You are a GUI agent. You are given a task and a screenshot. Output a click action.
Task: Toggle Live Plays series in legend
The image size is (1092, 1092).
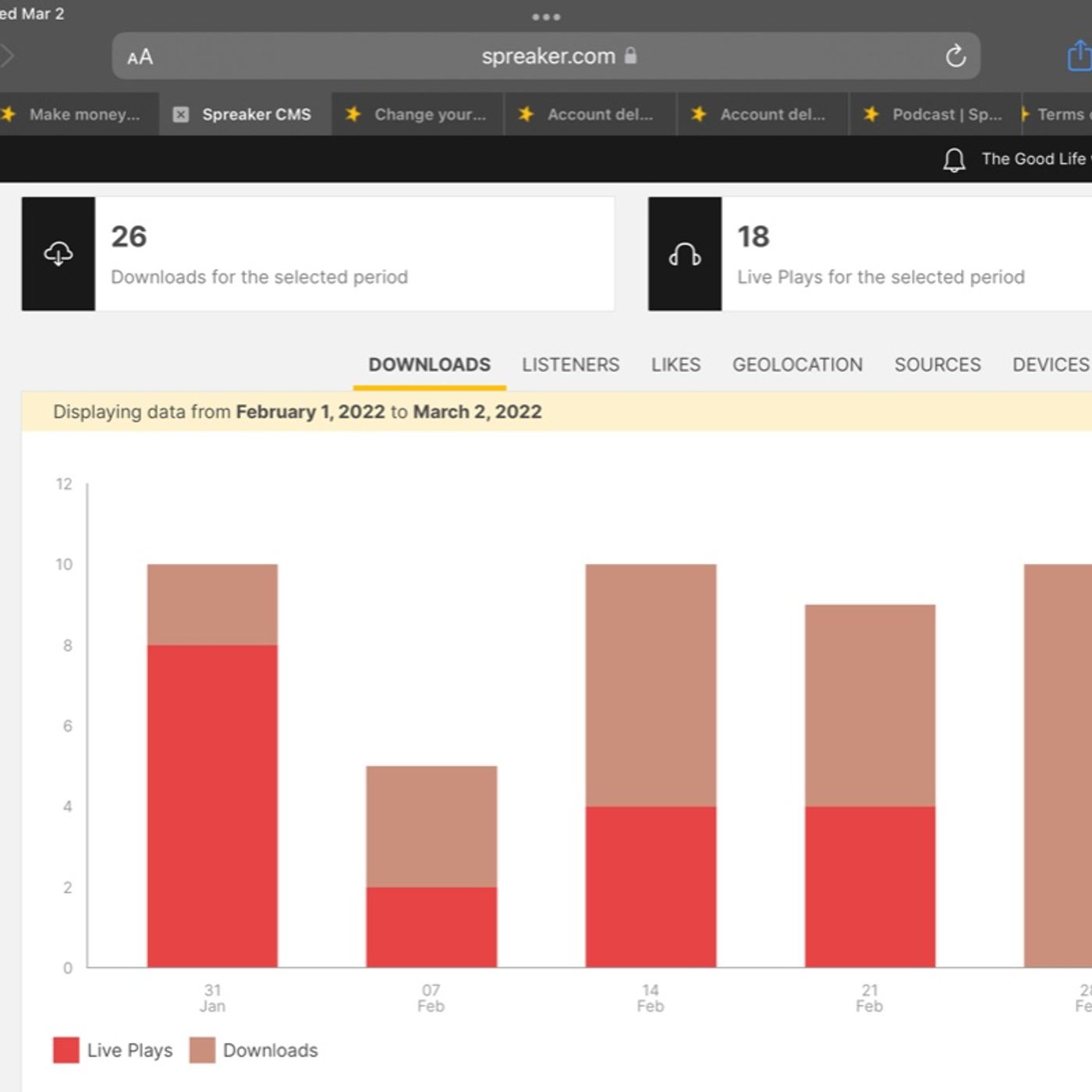pos(113,1050)
